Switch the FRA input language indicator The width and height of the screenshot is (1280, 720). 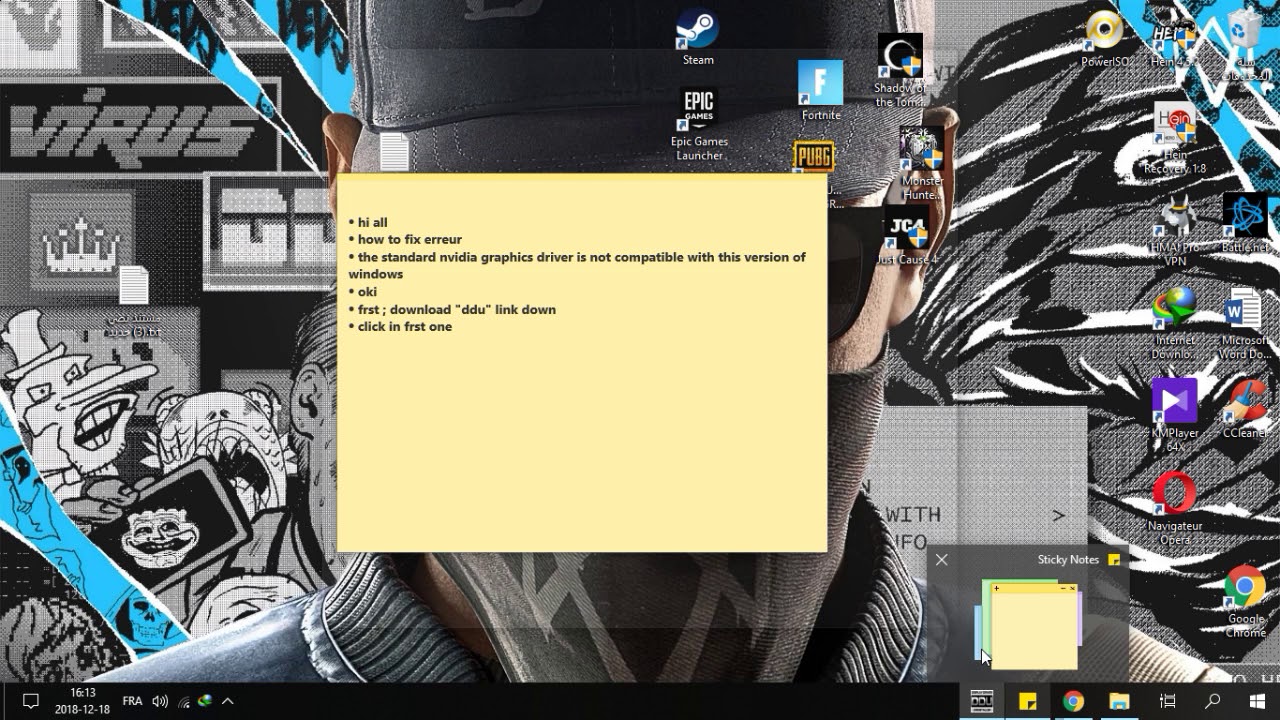tap(132, 701)
